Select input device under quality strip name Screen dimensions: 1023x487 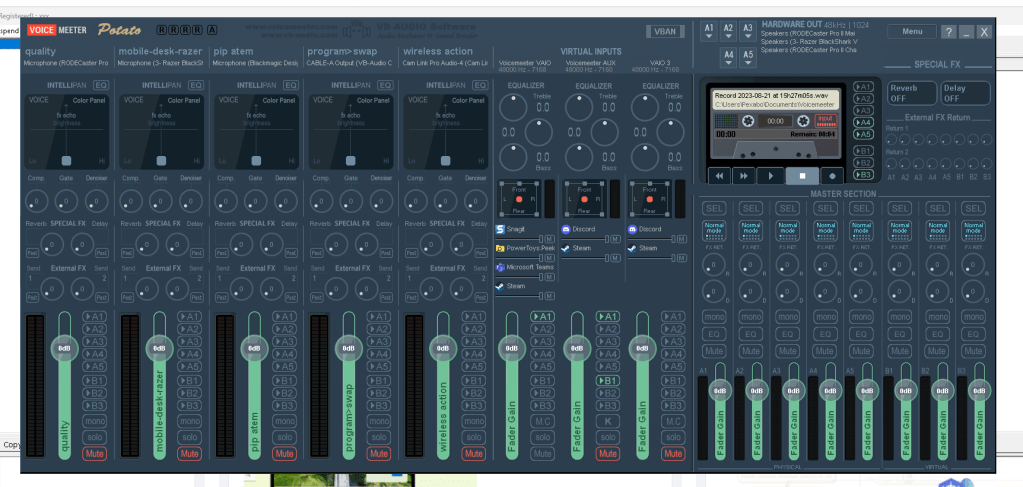[x=67, y=63]
